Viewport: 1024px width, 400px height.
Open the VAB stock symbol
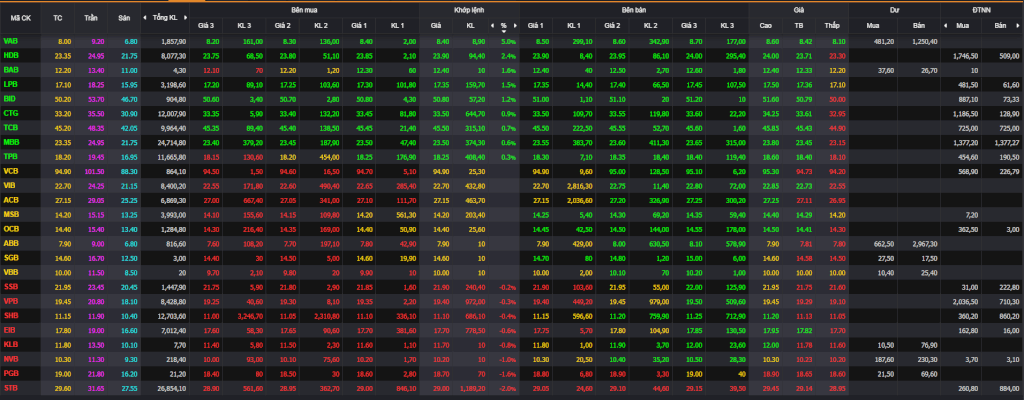(10, 41)
